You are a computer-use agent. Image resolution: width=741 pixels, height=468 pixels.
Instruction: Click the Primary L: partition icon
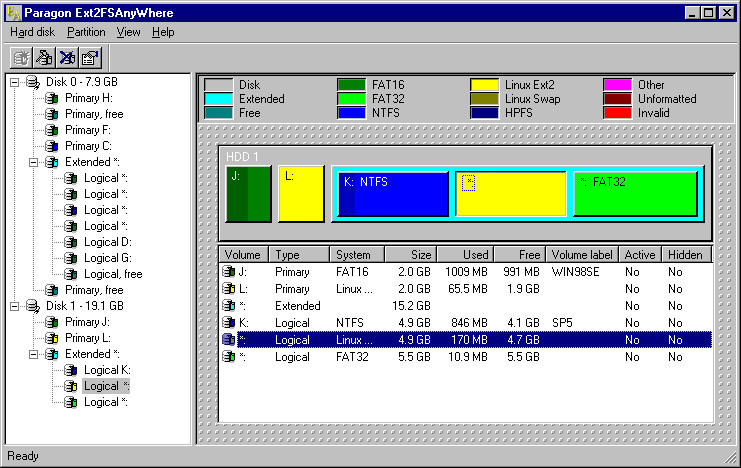pos(52,338)
